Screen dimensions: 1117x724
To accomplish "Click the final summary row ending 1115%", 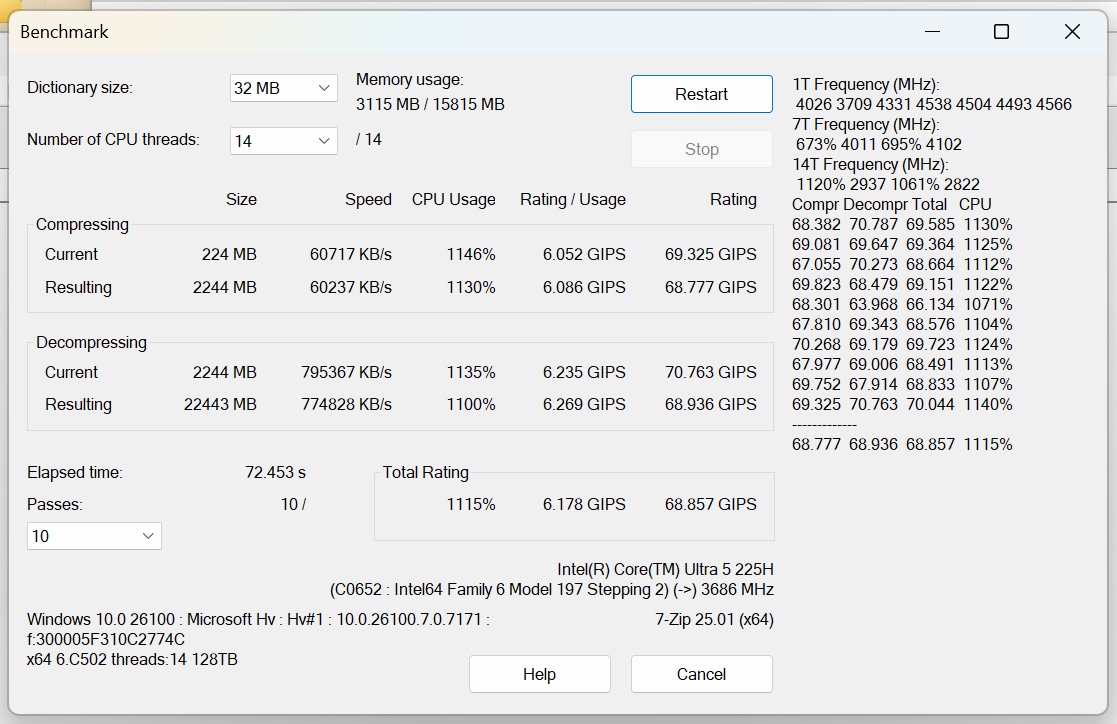I will 902,444.
